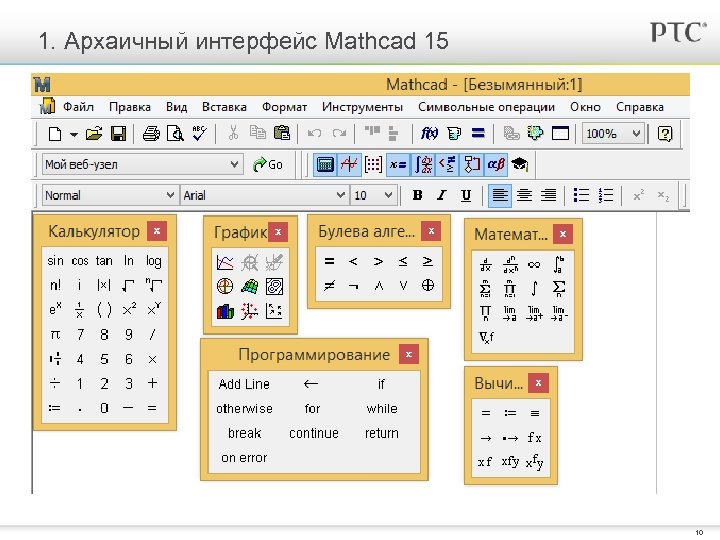Image resolution: width=720 pixels, height=540 pixels.
Task: Click the Calculate equals icon in the toolbar
Action: [x=478, y=134]
